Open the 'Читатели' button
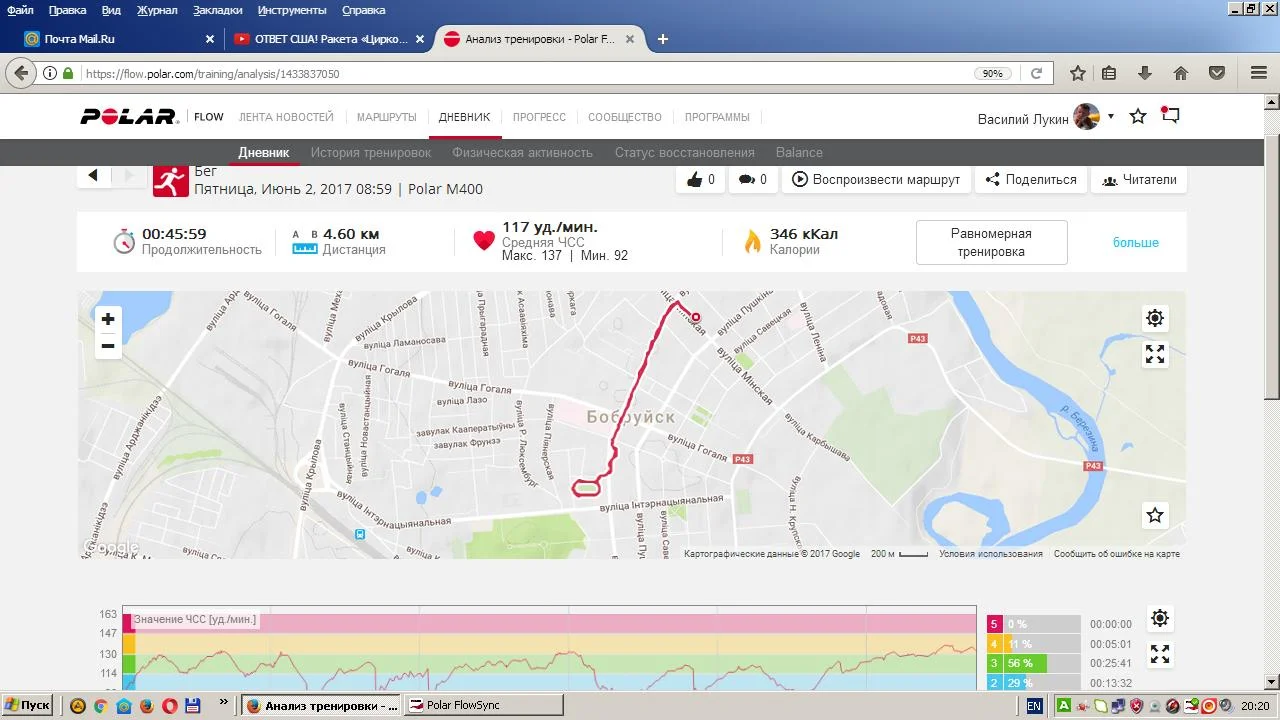Screen dimensions: 1280x720 point(1139,180)
